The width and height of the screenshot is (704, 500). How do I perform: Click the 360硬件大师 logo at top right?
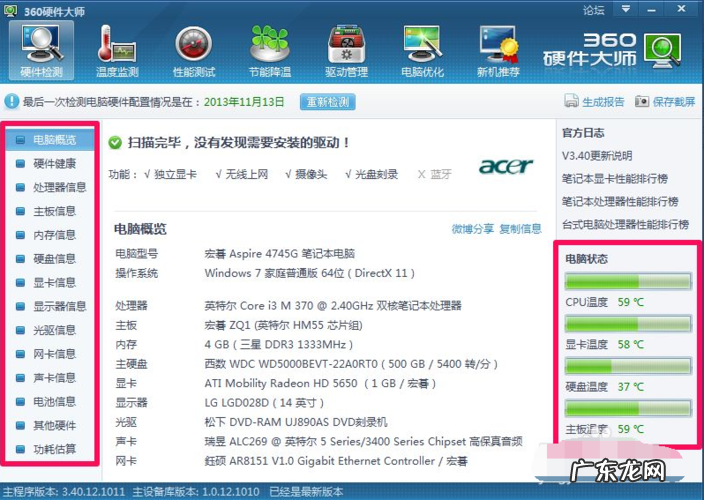coord(612,49)
